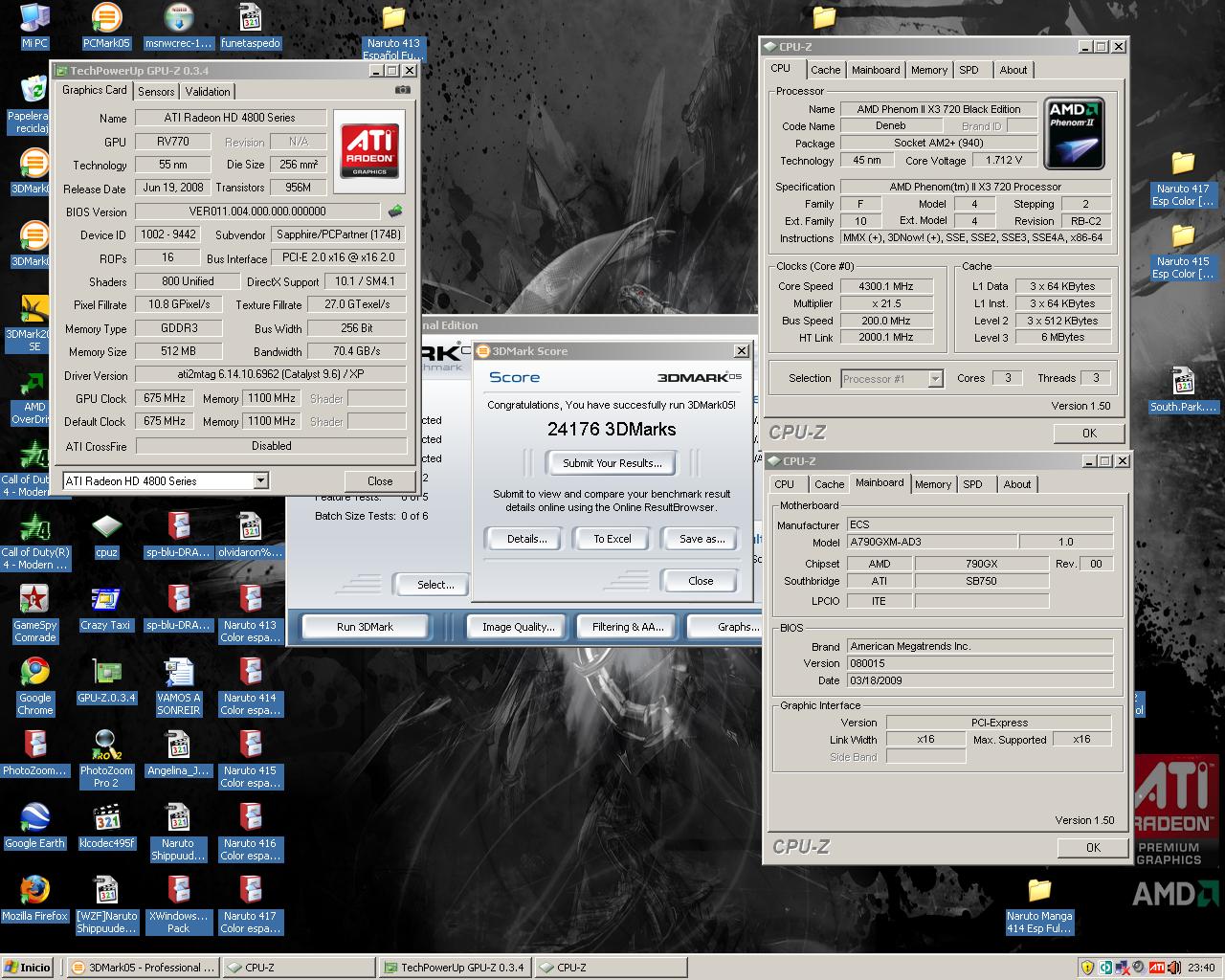1225x980 pixels.
Task: Launch Google Earth from the desktop
Action: (34, 827)
